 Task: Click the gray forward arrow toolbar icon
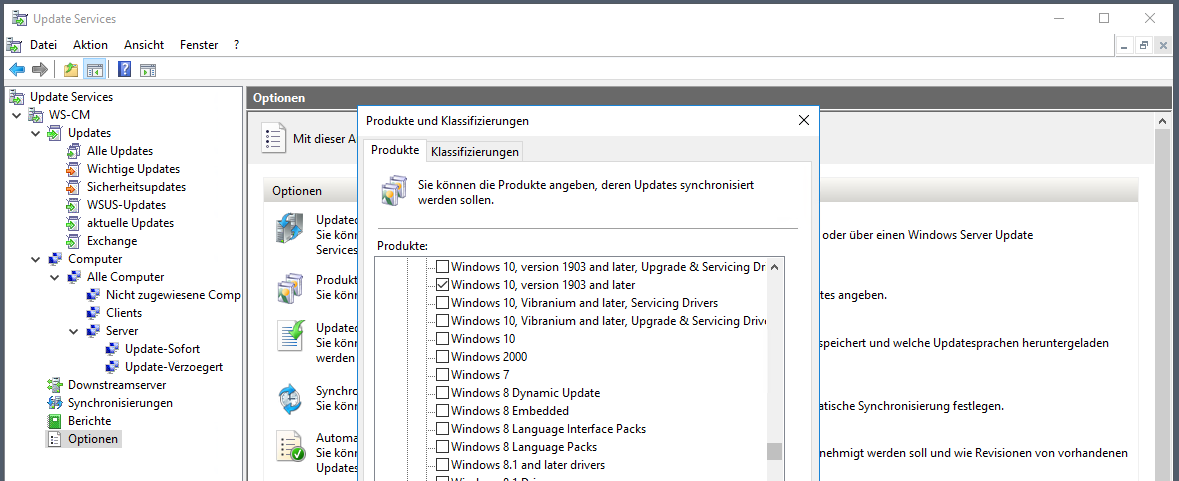(x=40, y=70)
